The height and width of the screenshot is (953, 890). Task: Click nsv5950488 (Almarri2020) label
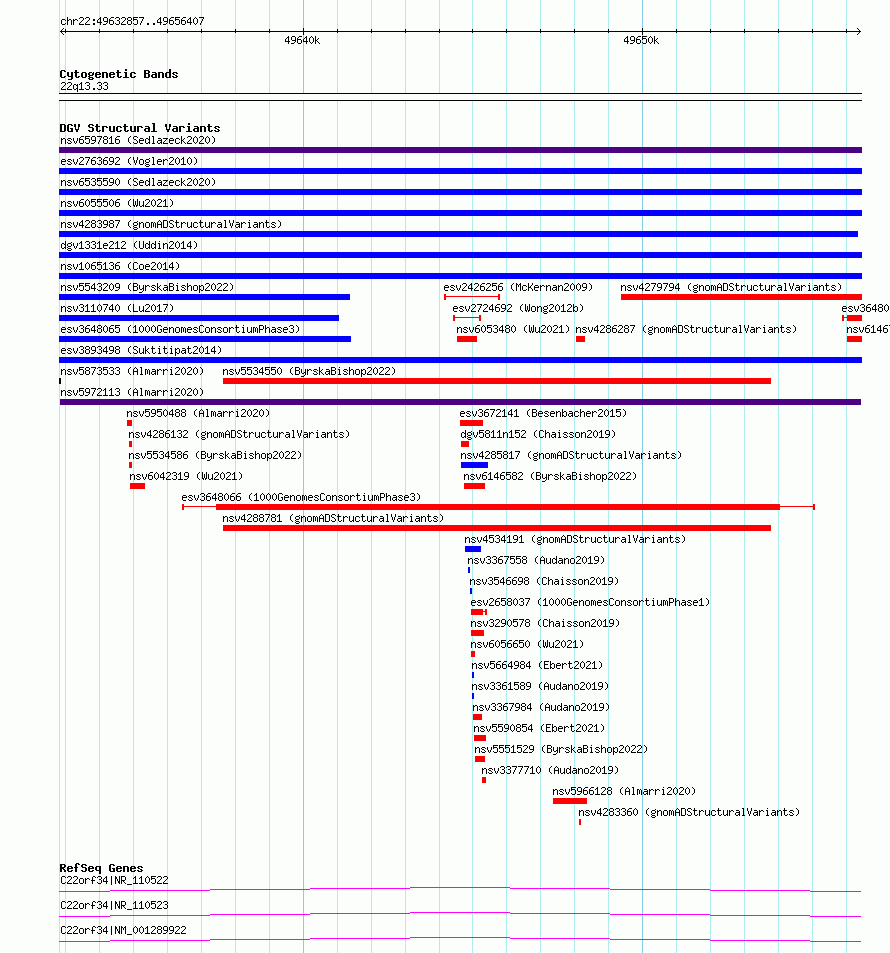click(x=198, y=413)
